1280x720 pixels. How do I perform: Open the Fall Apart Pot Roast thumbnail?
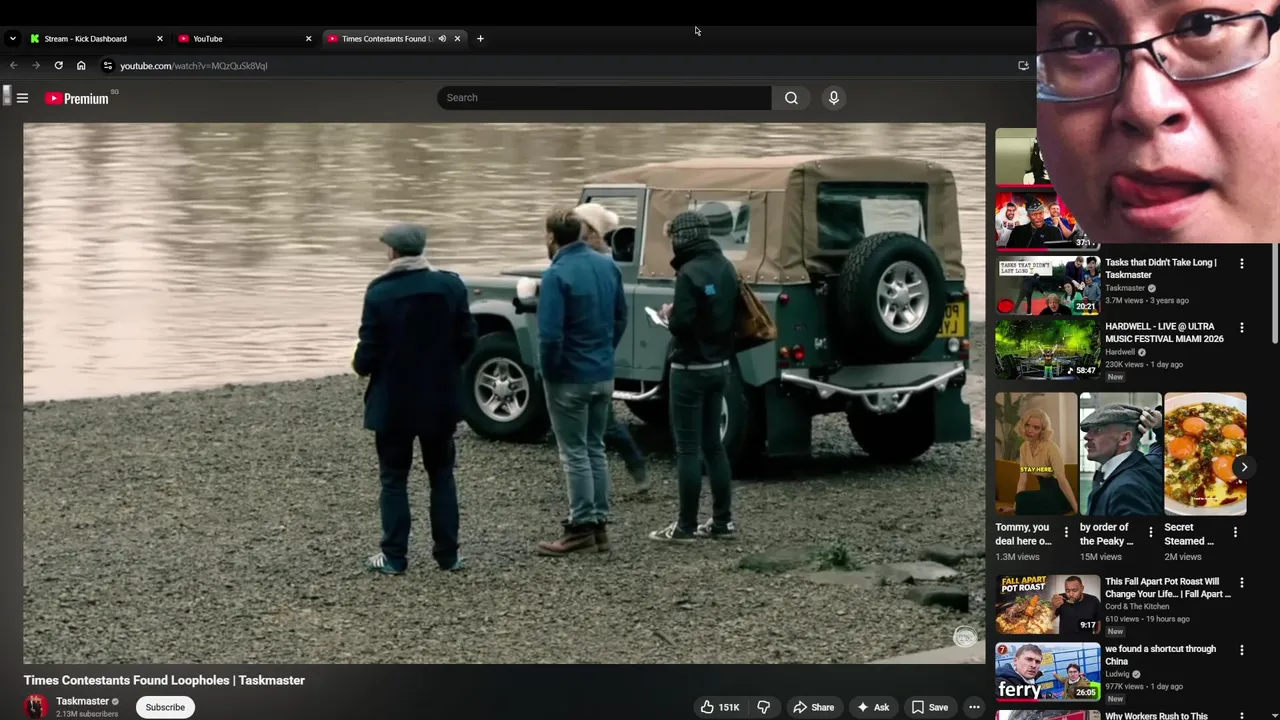1047,604
